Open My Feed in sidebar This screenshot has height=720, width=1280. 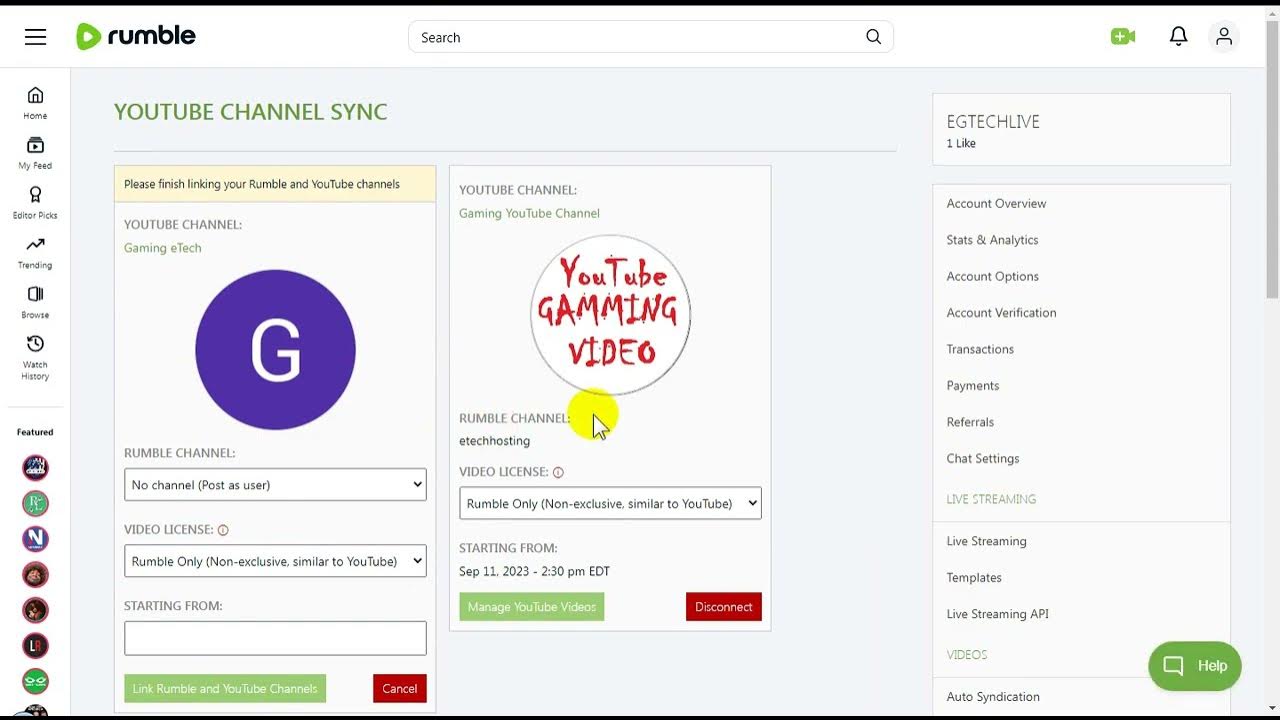[35, 153]
